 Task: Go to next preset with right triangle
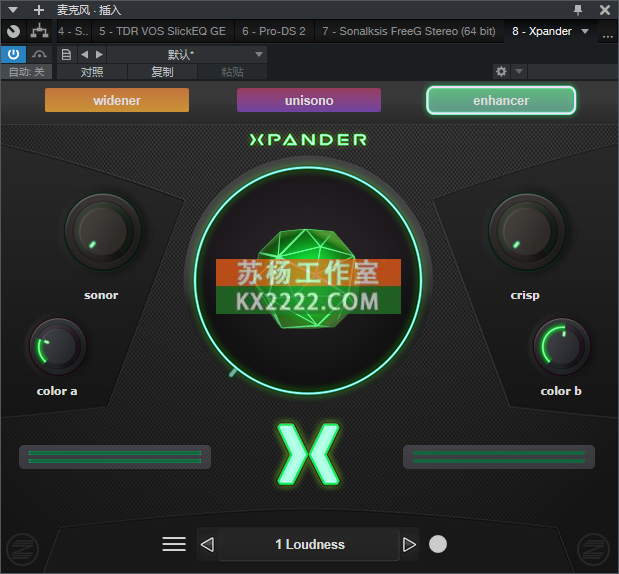click(409, 544)
